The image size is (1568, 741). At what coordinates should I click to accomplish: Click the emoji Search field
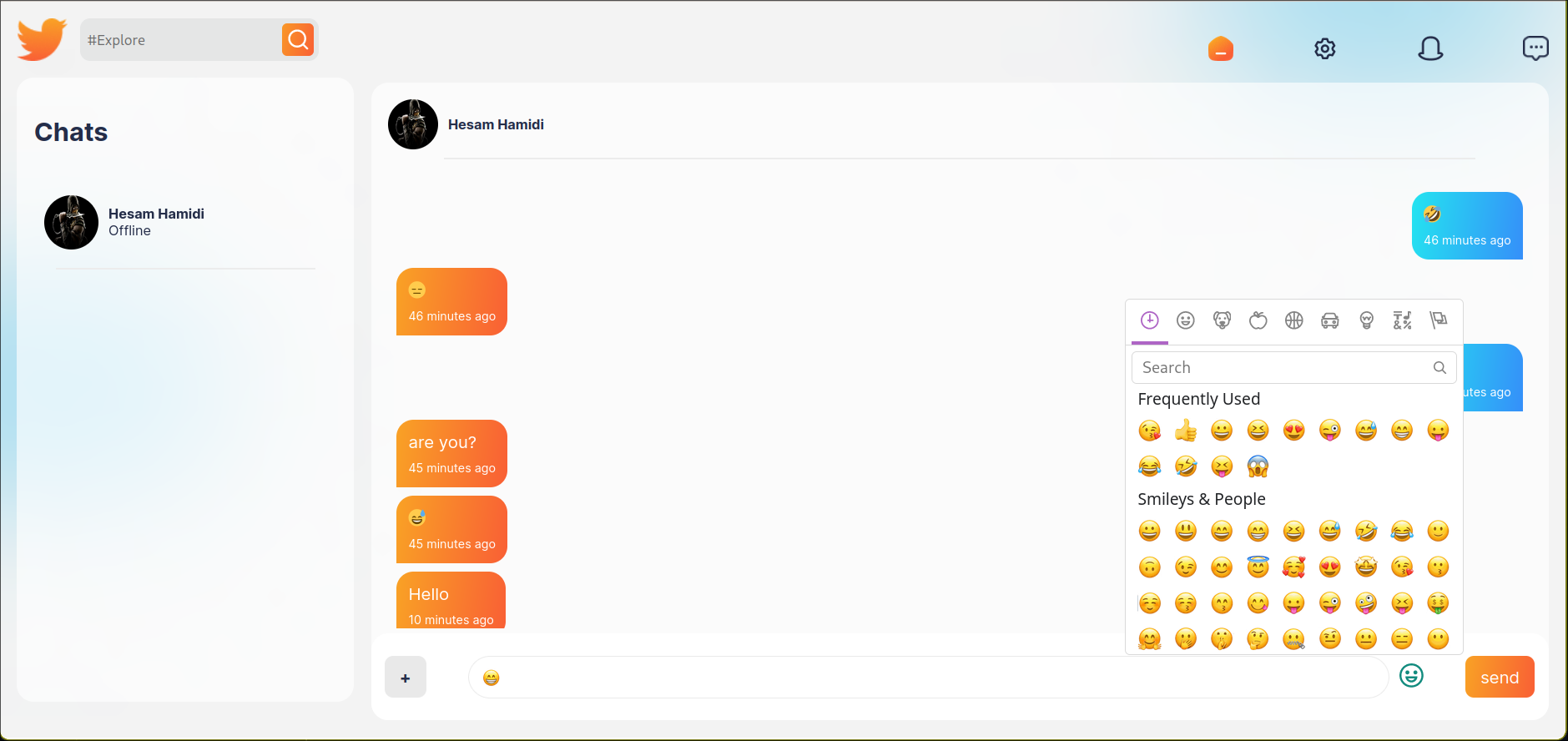[x=1293, y=367]
